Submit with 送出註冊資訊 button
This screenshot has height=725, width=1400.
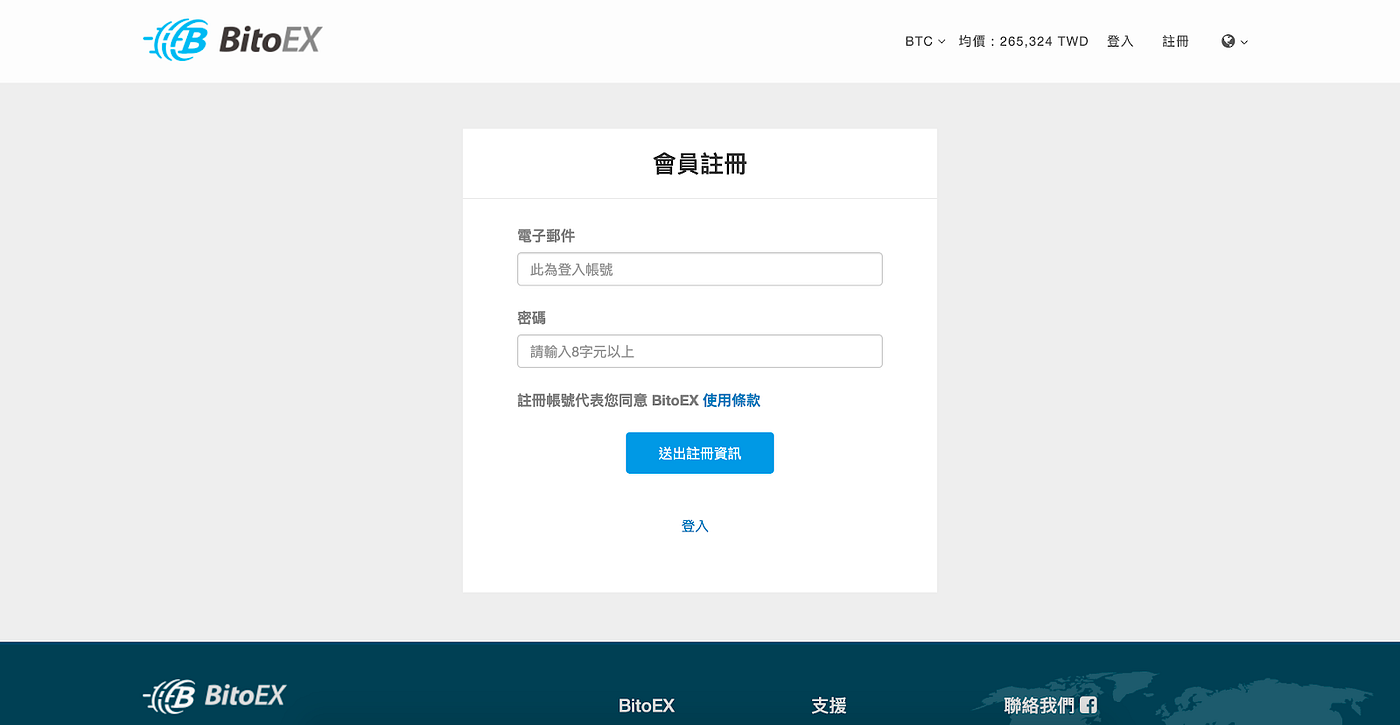click(700, 453)
